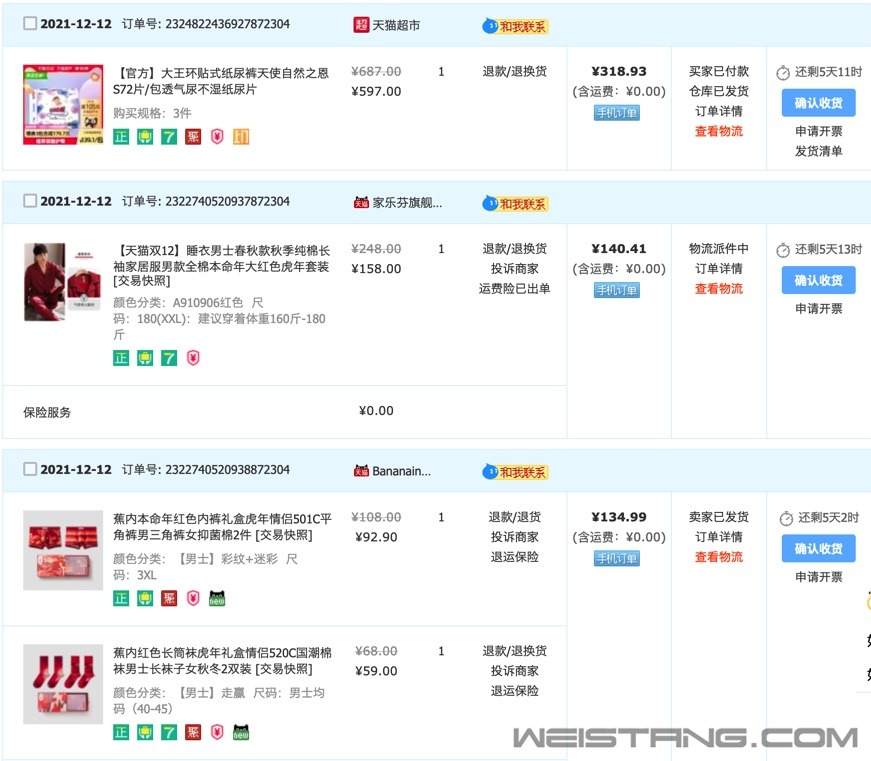Image resolution: width=871 pixels, height=761 pixels.
Task: Click 申请开票 for the 家乐芬旗舰 order
Action: pyautogui.click(x=818, y=308)
